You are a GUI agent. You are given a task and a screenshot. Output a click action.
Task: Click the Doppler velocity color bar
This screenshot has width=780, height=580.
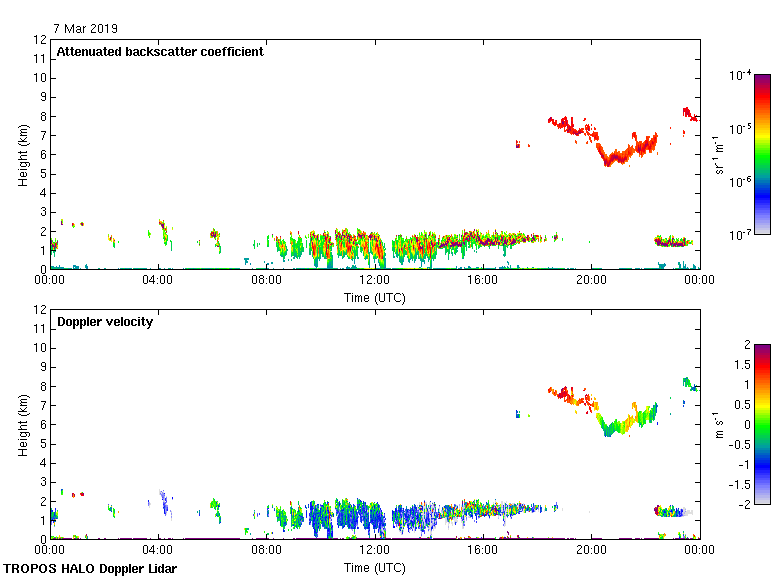(x=762, y=423)
